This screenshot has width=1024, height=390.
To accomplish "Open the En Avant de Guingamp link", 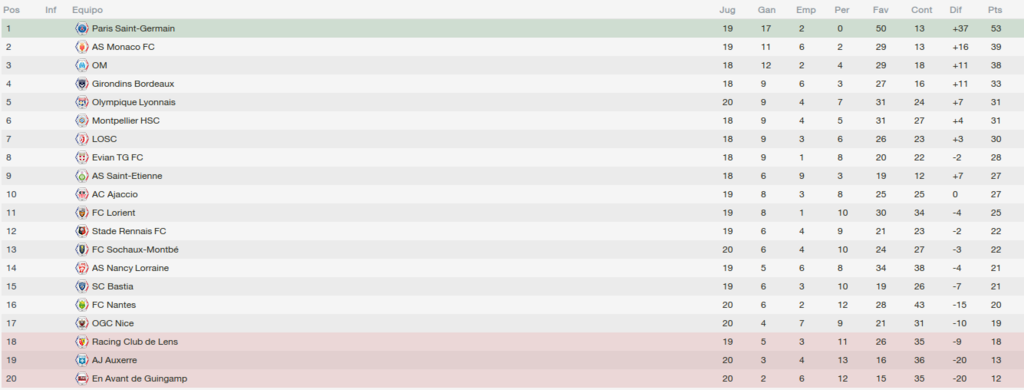I will (x=141, y=378).
